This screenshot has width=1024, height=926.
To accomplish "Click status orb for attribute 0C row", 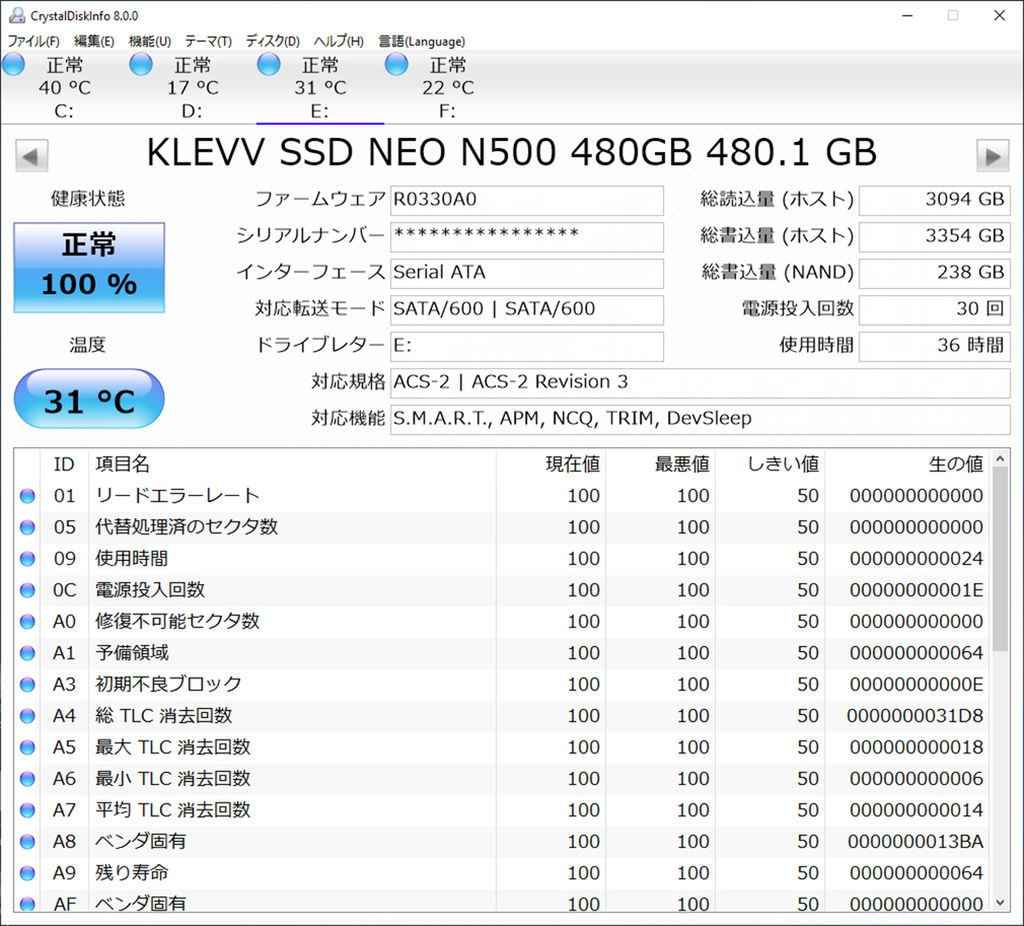I will pyautogui.click(x=27, y=590).
